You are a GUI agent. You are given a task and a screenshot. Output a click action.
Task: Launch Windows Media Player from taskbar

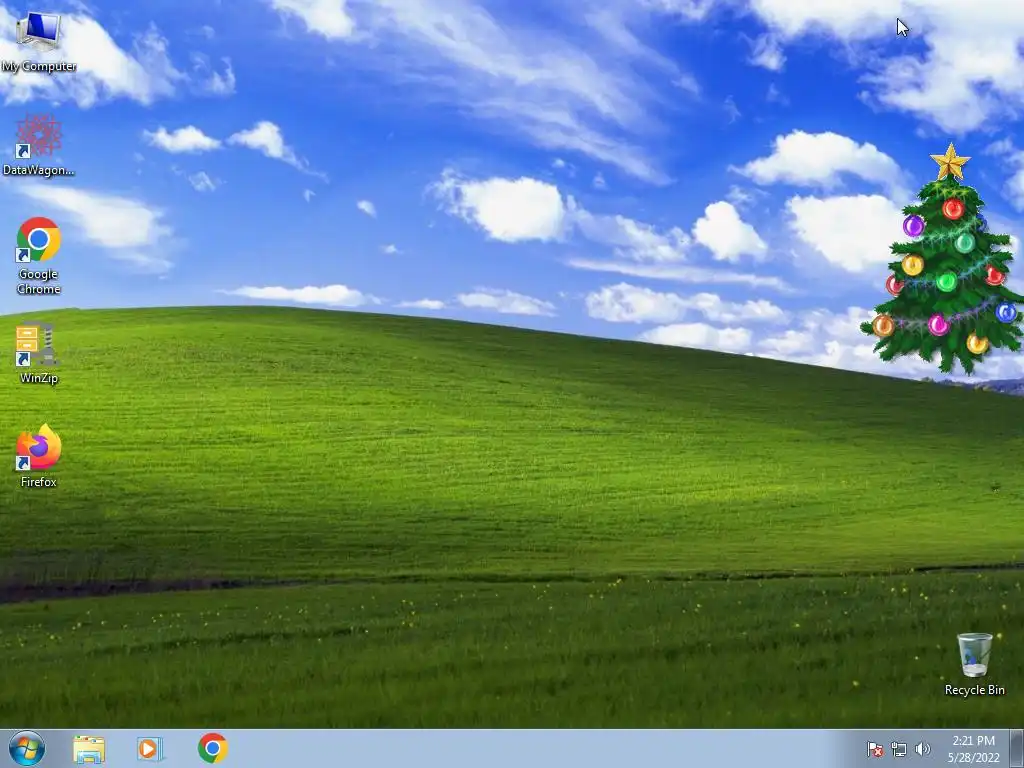point(150,749)
